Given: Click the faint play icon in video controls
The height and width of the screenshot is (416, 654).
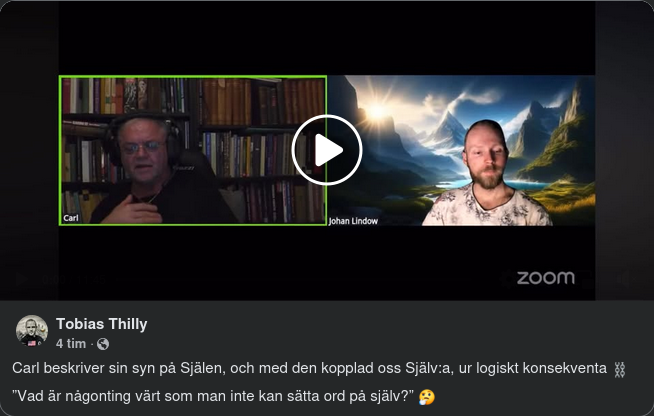Looking at the screenshot, I should [x=21, y=280].
